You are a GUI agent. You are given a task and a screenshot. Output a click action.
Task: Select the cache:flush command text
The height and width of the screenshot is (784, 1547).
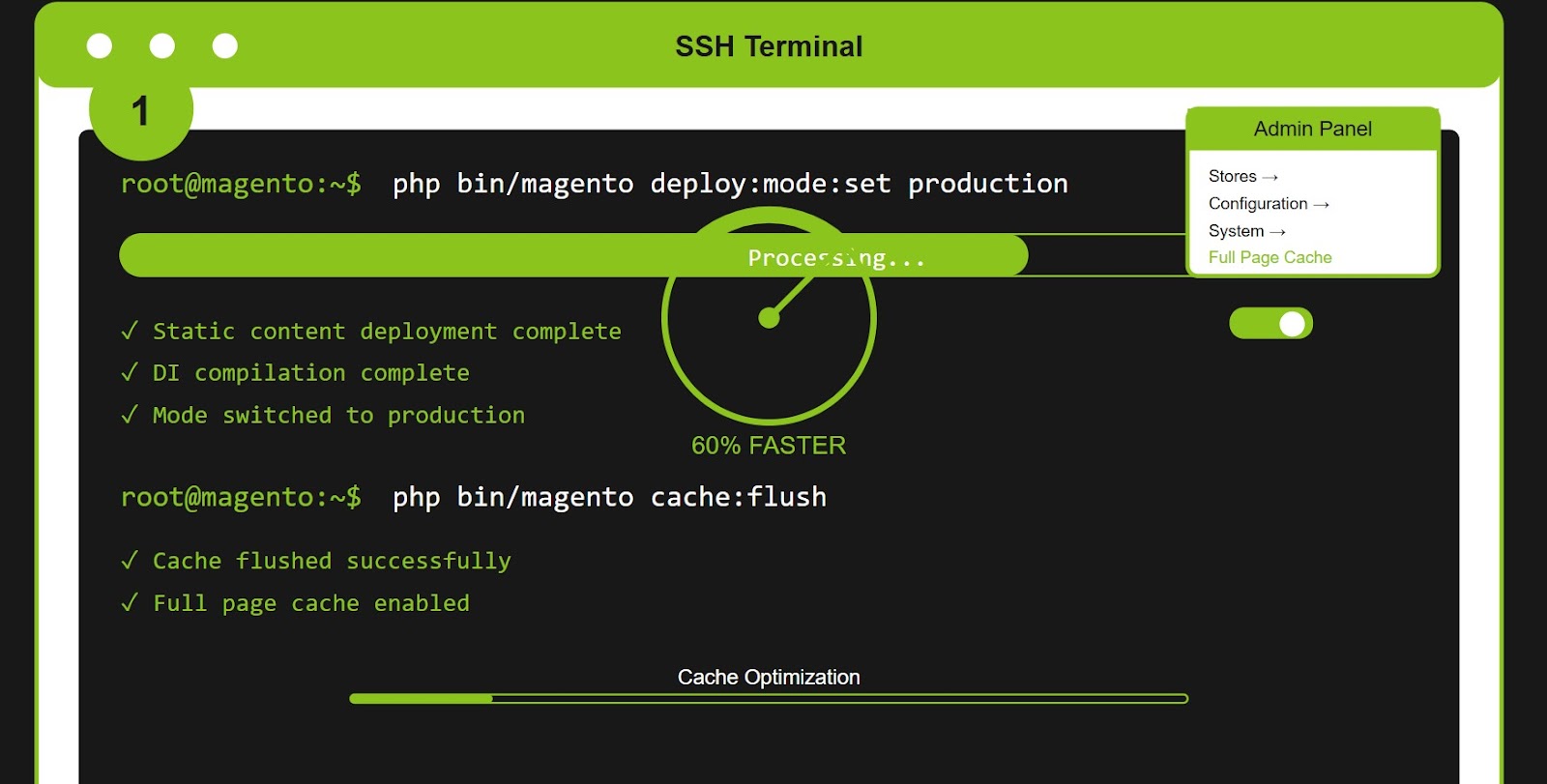coord(609,497)
